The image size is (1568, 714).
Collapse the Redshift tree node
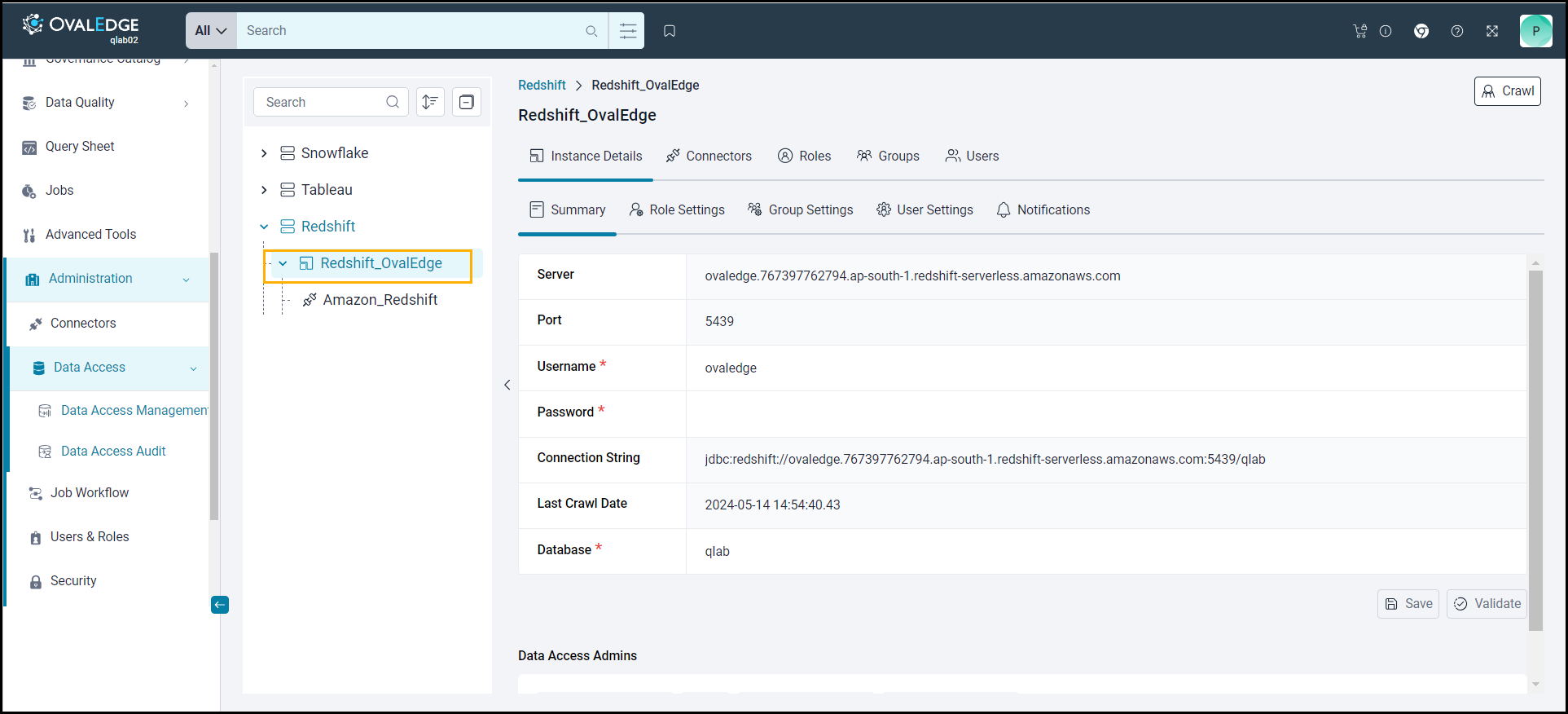(264, 227)
